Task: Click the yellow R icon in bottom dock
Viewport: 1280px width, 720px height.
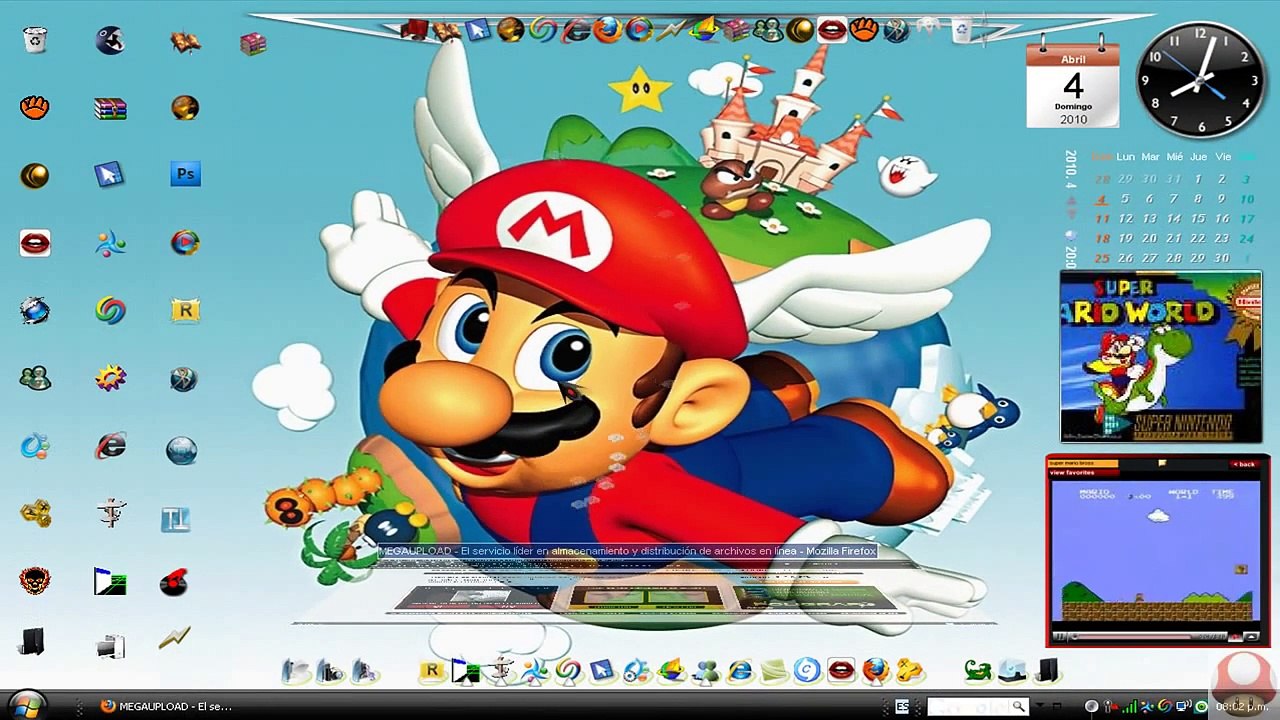Action: 432,670
